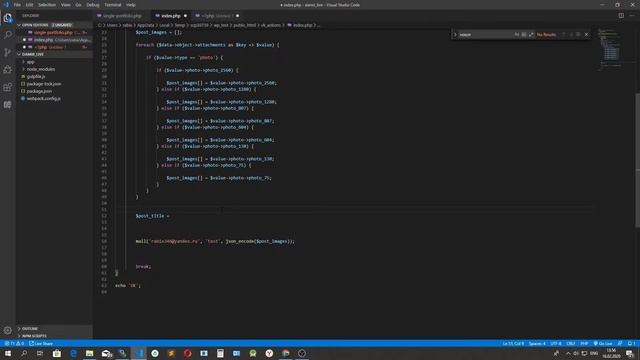This screenshot has width=640, height=360.
Task: Click the Ln, Col cursor position indicator
Action: pos(513,344)
